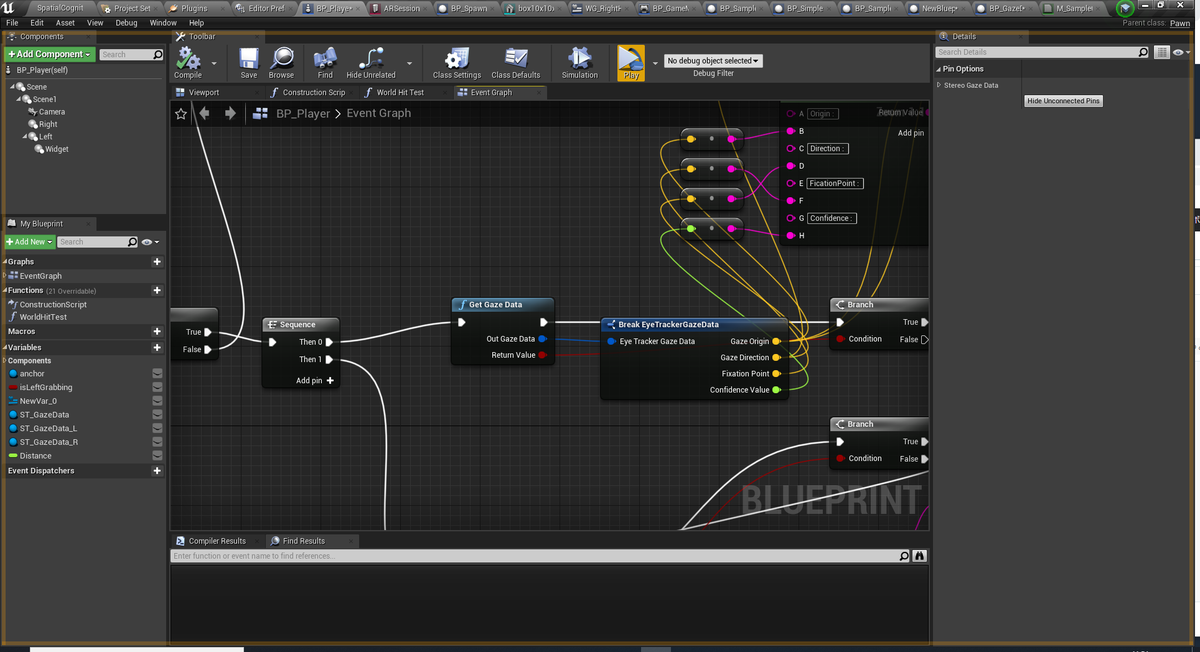
Task: Focus the Search Details field
Action: [1043, 52]
